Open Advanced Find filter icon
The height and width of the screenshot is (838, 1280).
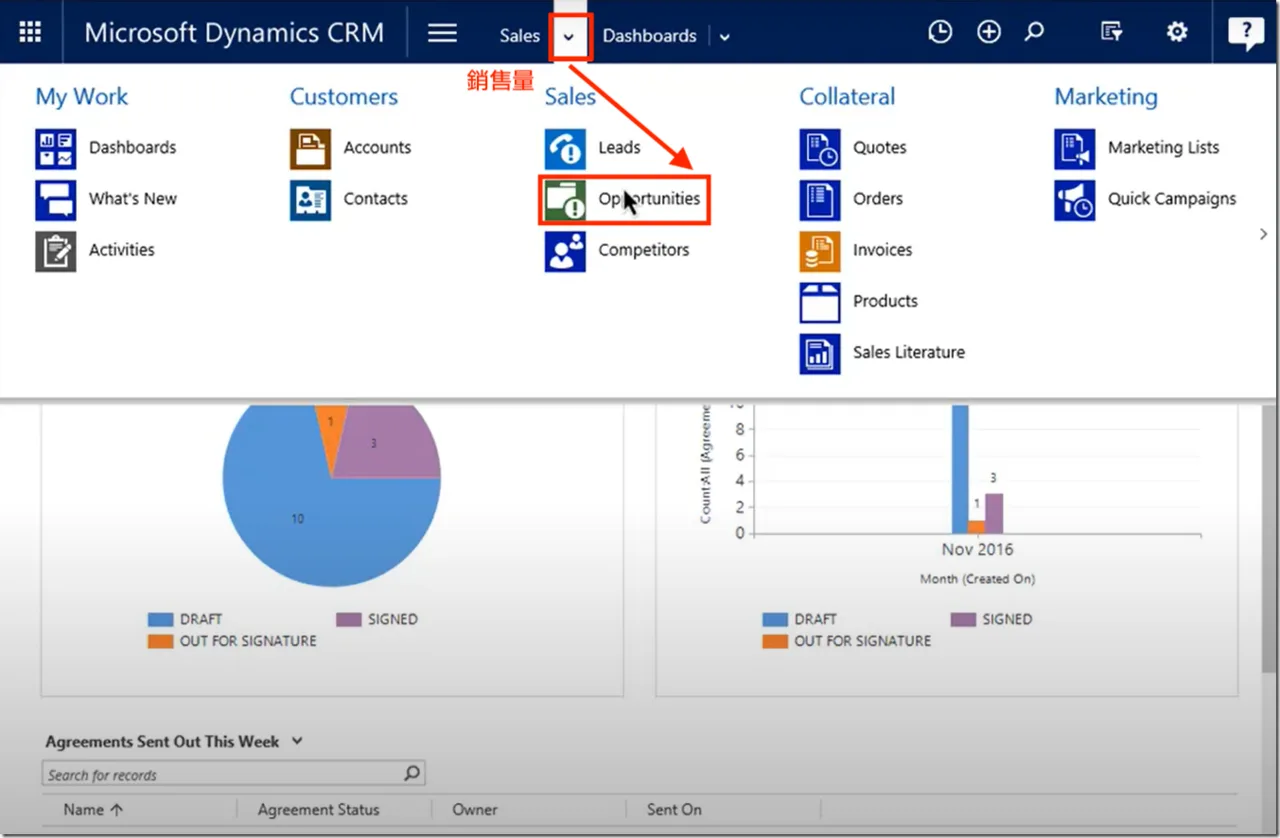point(1111,32)
